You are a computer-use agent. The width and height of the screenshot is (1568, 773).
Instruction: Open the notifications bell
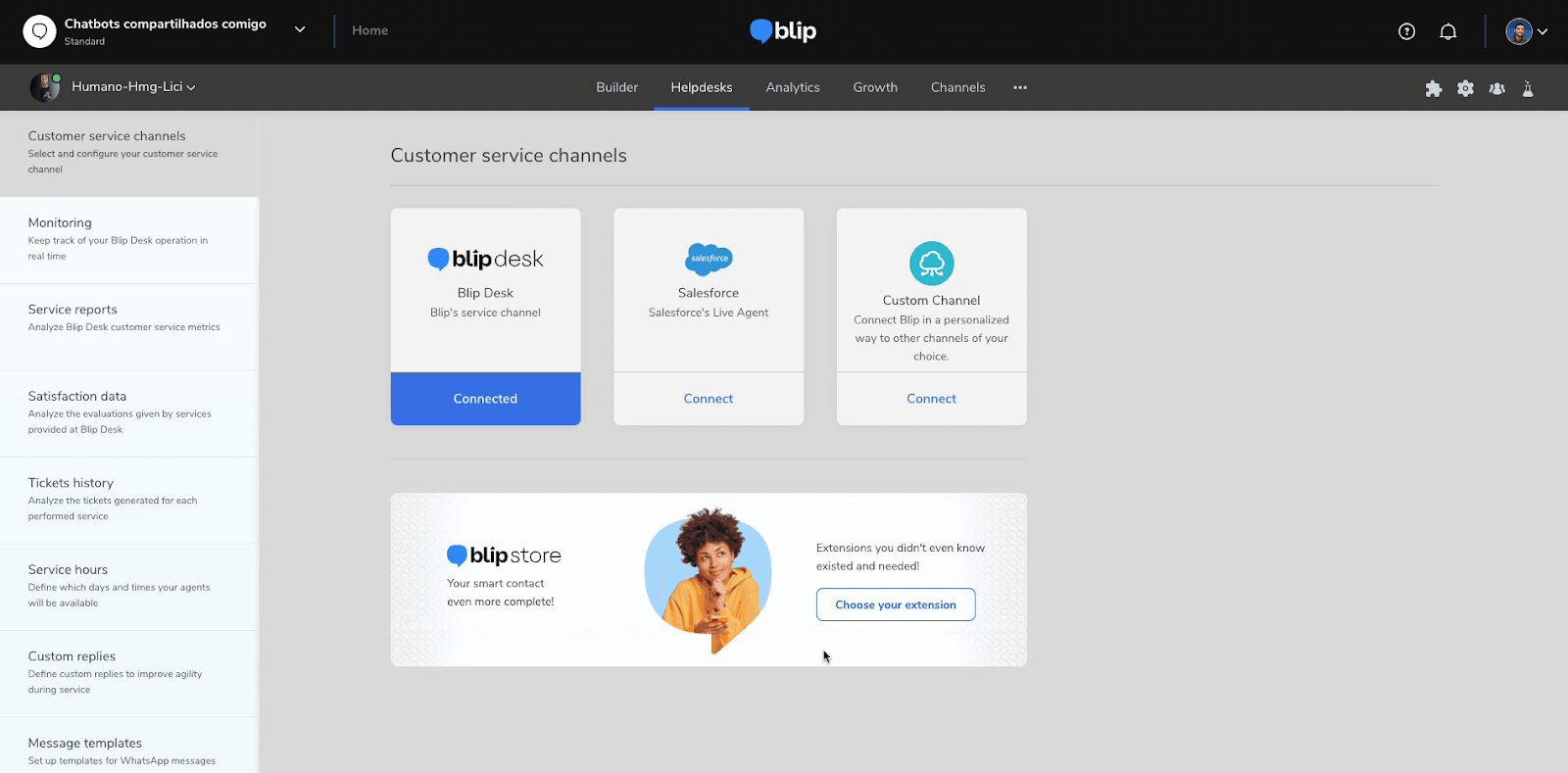point(1447,31)
